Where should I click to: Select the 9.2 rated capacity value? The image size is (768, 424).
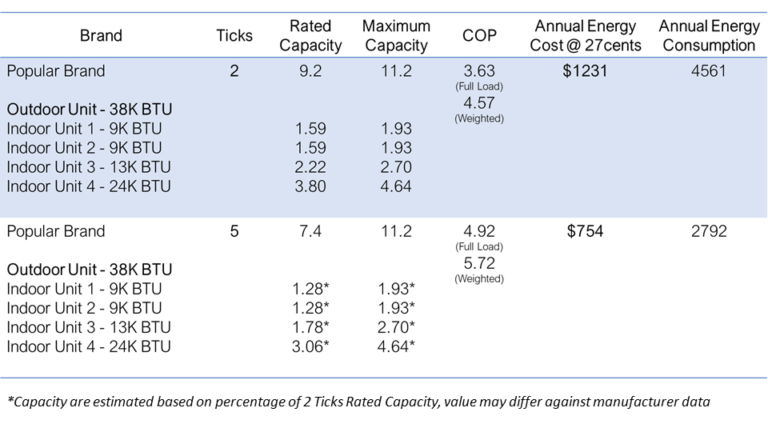[310, 71]
